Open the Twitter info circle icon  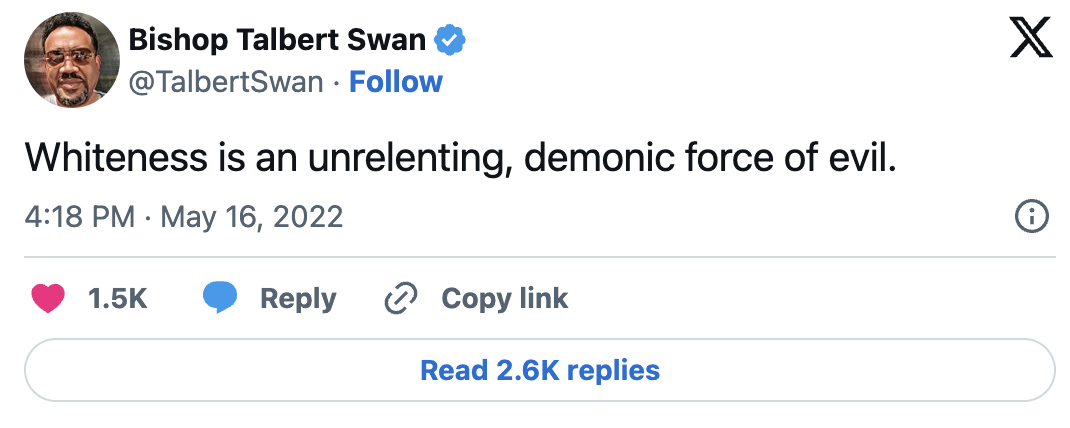pyautogui.click(x=1031, y=216)
